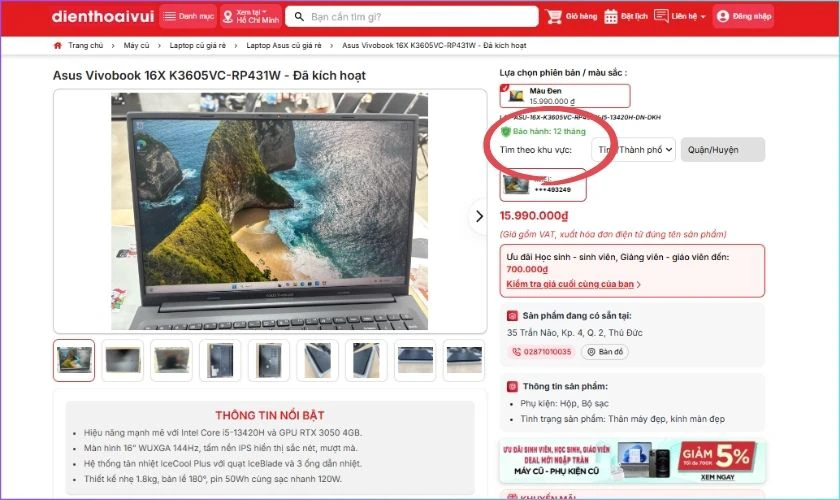Click the main laptop product image

(269, 211)
